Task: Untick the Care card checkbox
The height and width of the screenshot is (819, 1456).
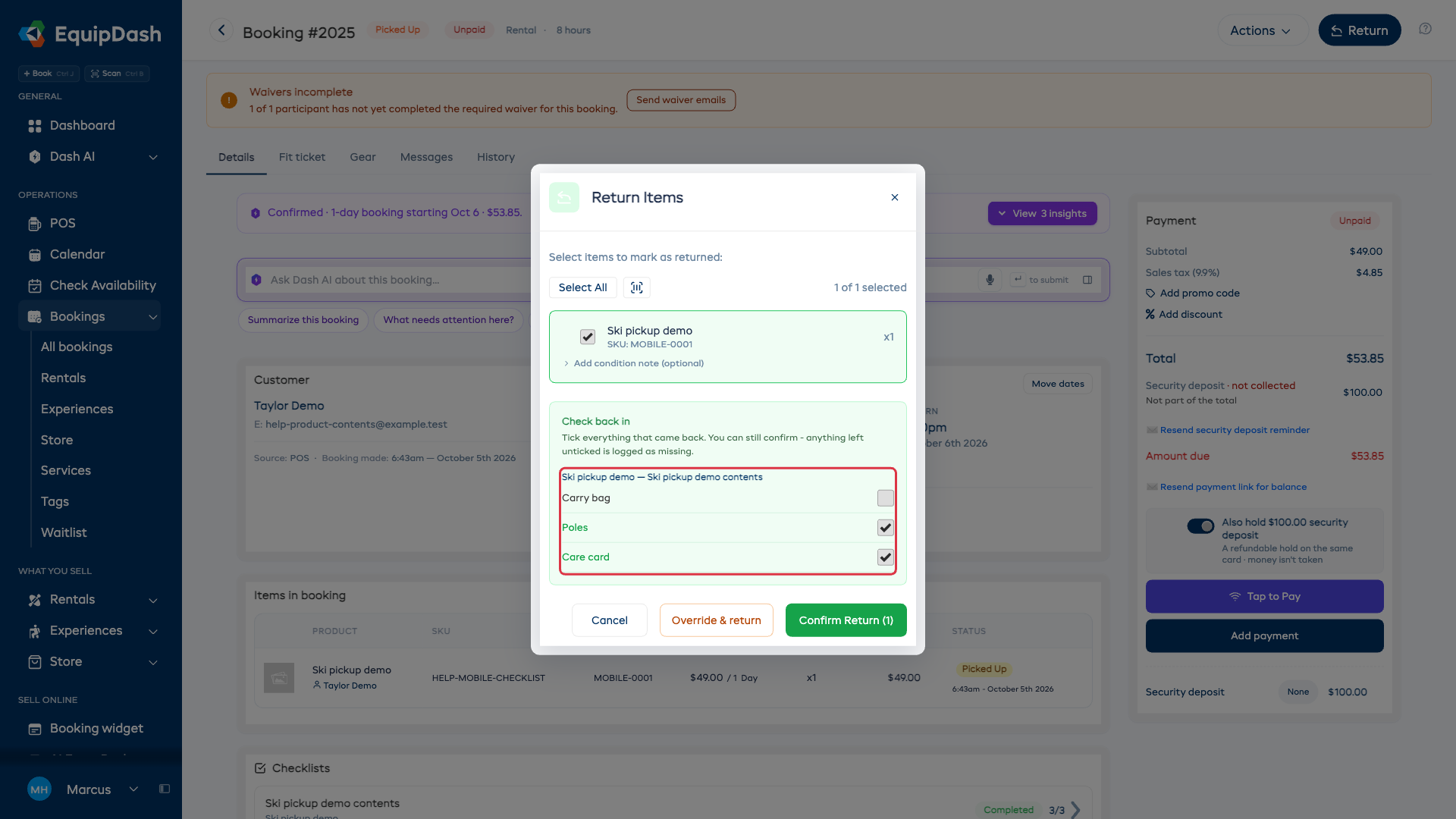Action: [x=886, y=557]
